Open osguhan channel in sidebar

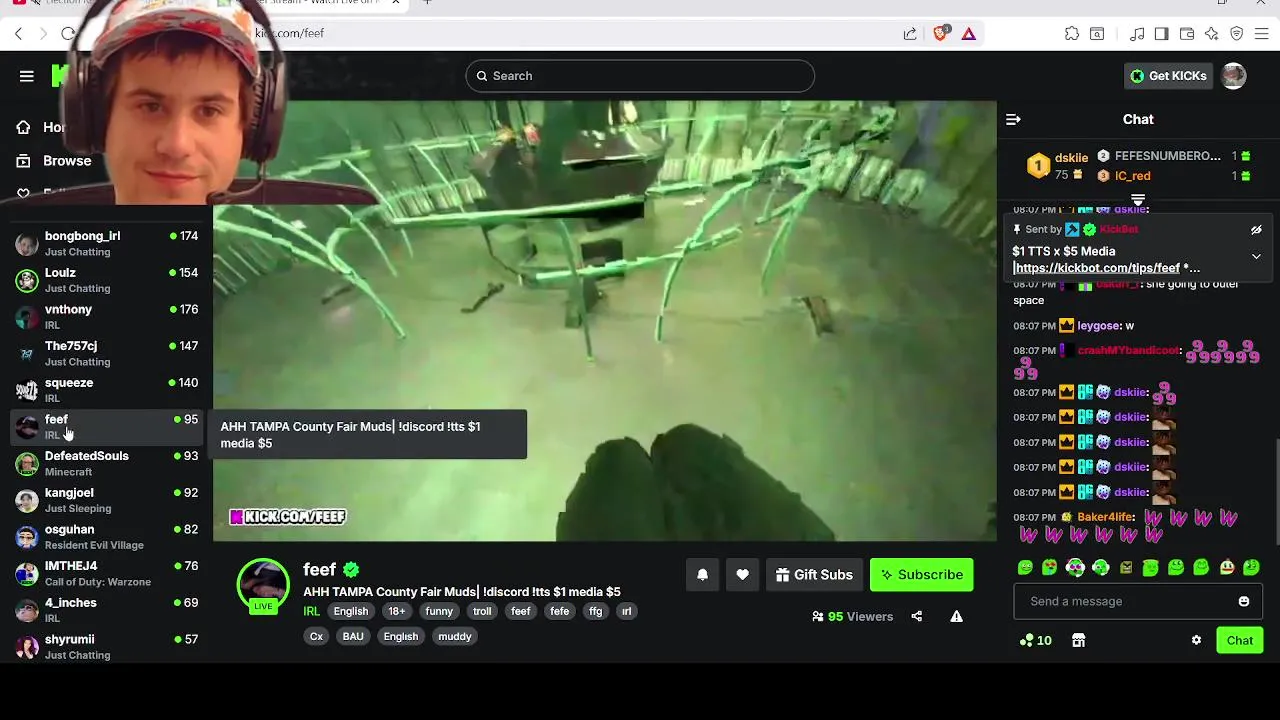[106, 537]
